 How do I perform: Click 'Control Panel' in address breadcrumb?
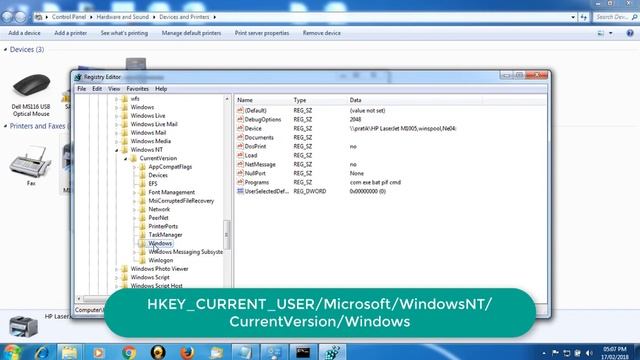pos(69,17)
